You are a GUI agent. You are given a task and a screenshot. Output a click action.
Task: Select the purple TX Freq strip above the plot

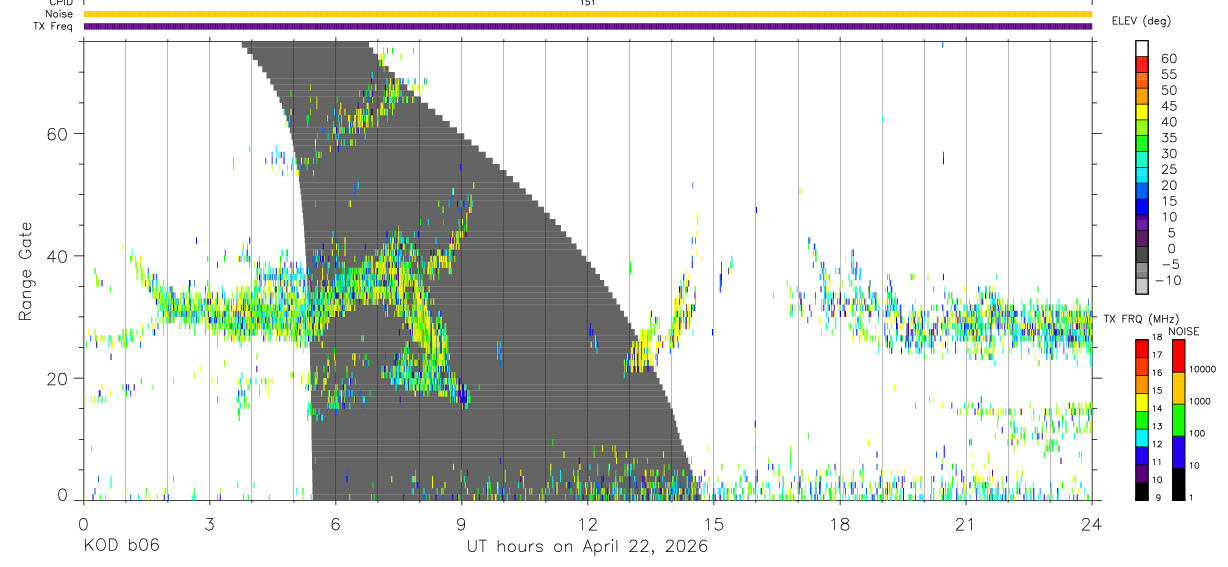(587, 26)
